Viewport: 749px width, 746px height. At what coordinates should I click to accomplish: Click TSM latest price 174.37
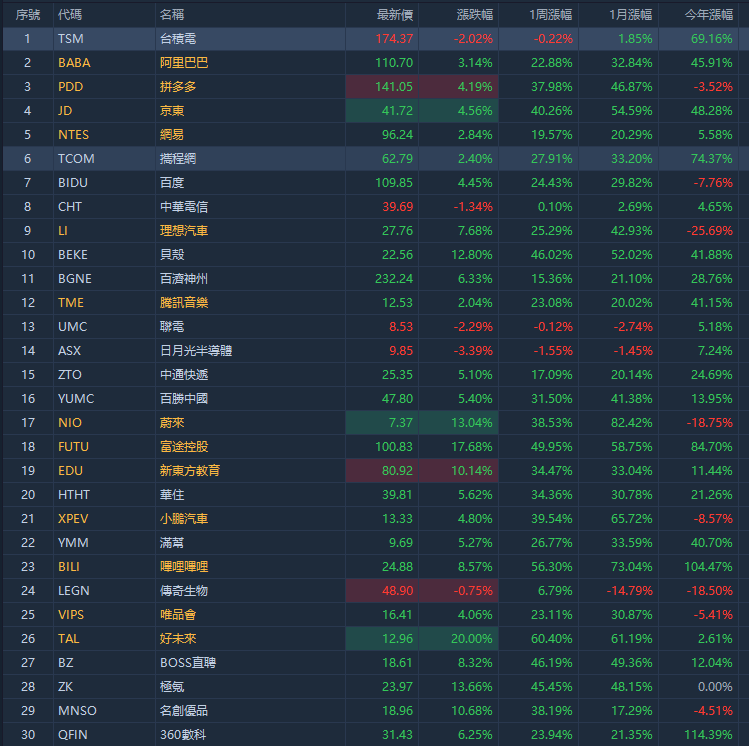[x=394, y=39]
